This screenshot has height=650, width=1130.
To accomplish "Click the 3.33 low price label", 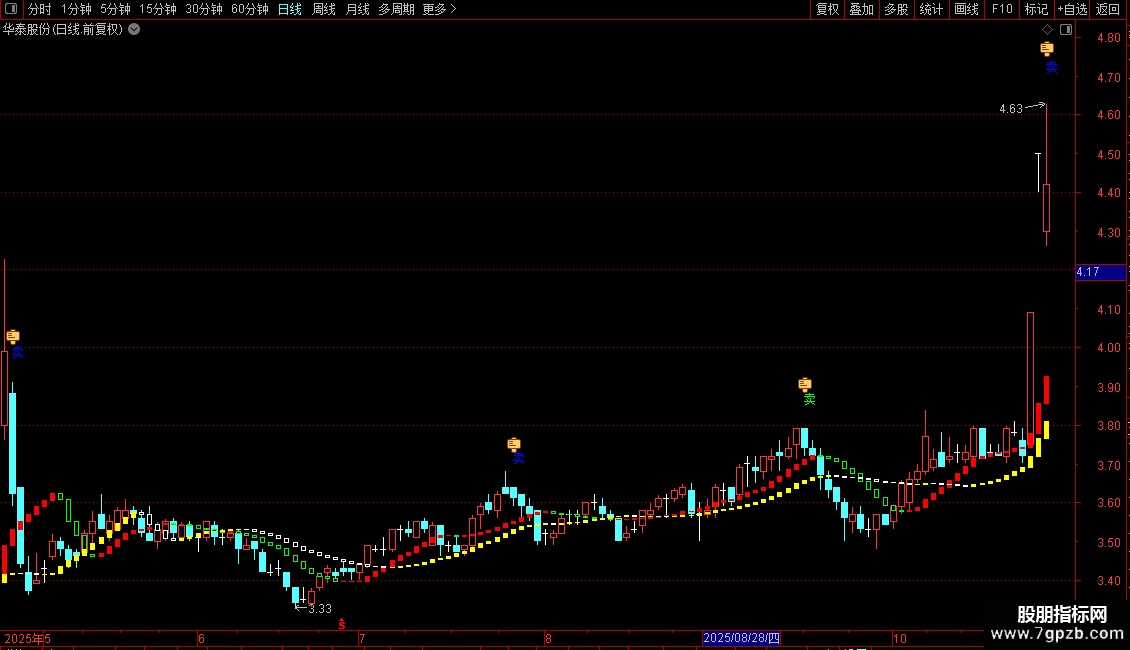I will point(320,609).
